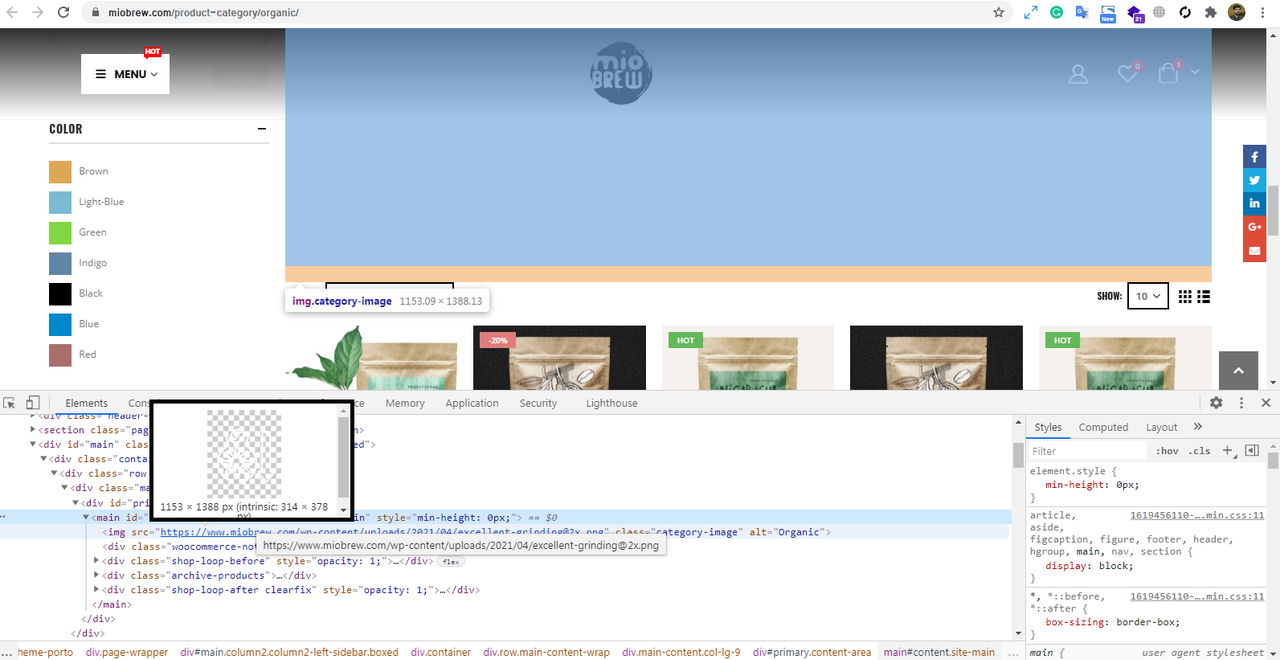Switch to the Elements tab

coord(86,403)
